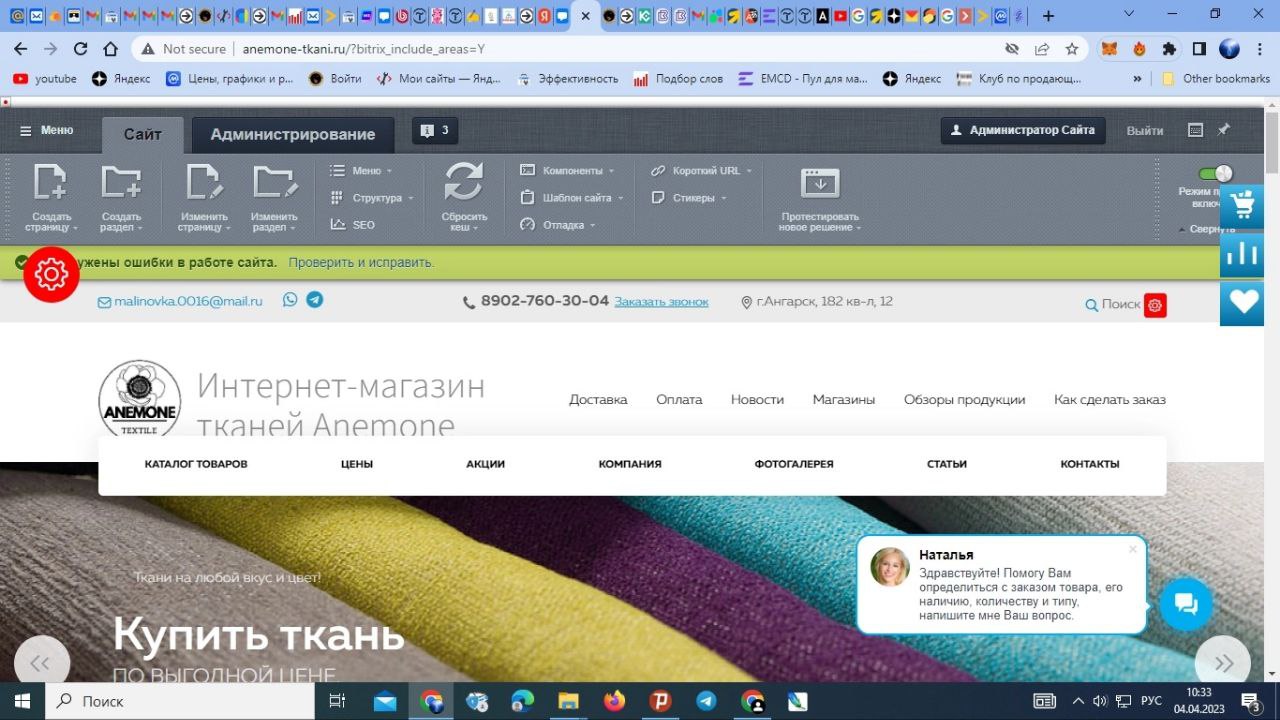The width and height of the screenshot is (1280, 720).
Task: Click the Anemone Textile logo
Action: 140,398
